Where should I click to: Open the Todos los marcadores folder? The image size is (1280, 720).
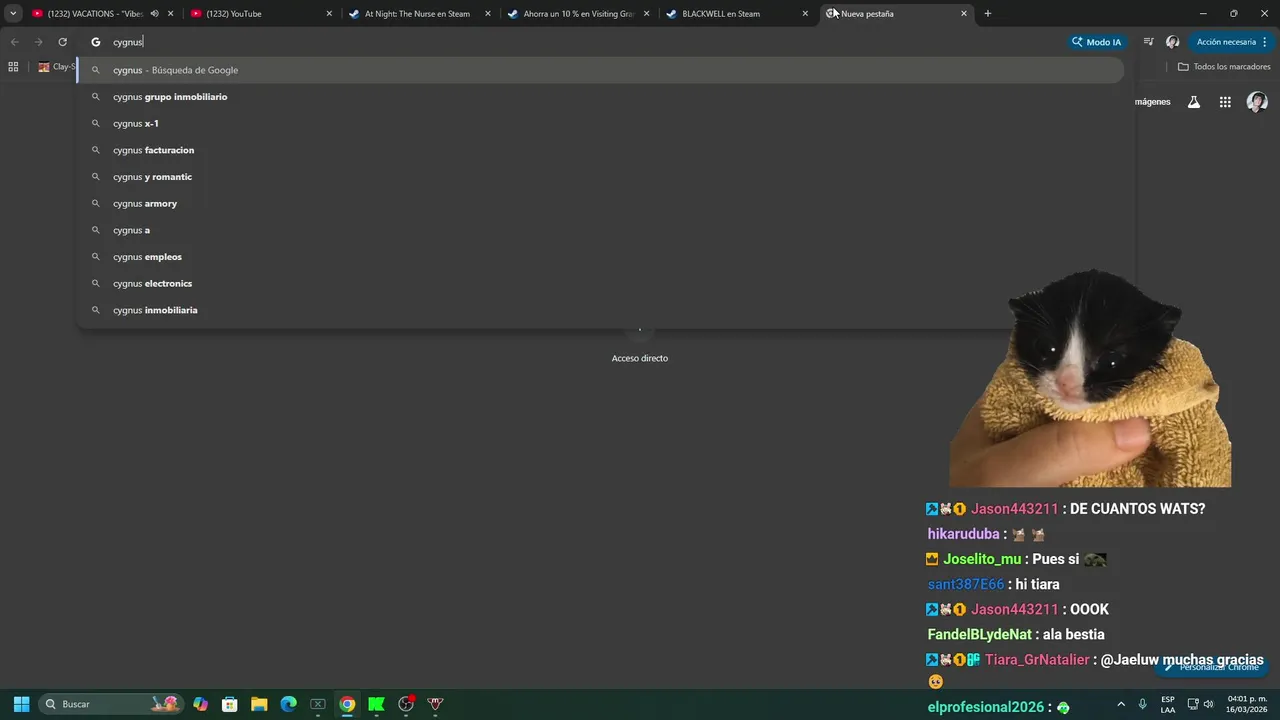1224,67
